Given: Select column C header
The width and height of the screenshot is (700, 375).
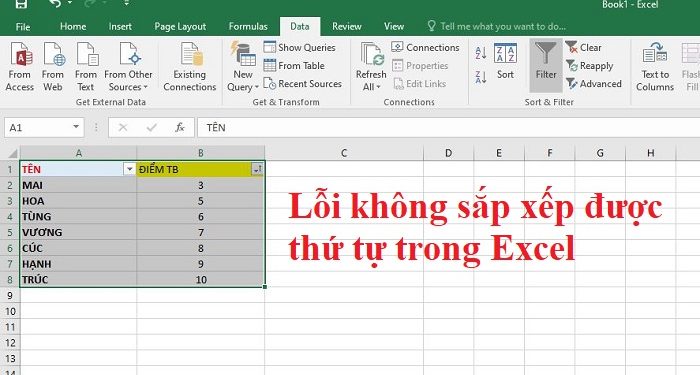Looking at the screenshot, I should click(344, 153).
